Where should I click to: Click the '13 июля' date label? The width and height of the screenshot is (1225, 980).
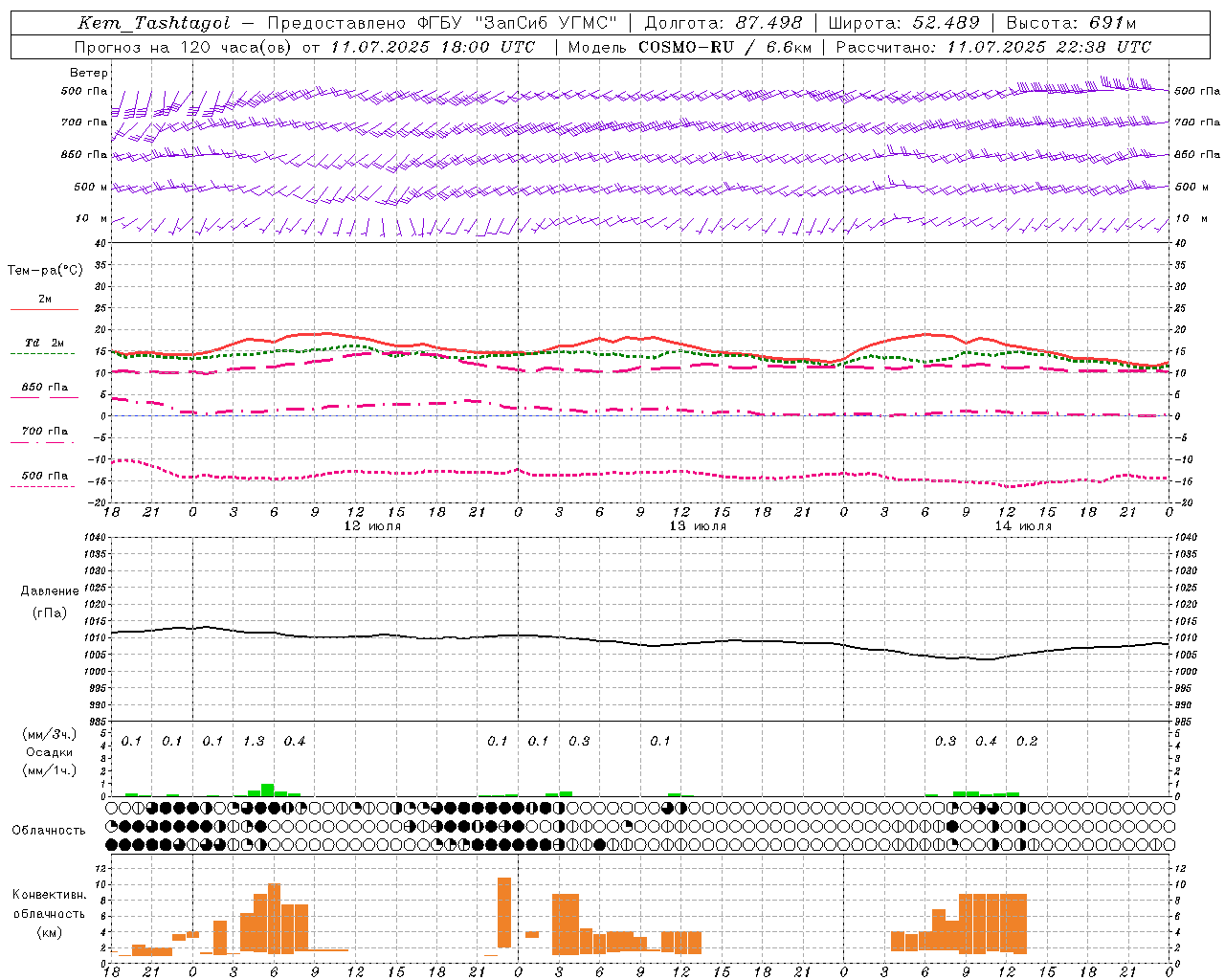[x=698, y=526]
